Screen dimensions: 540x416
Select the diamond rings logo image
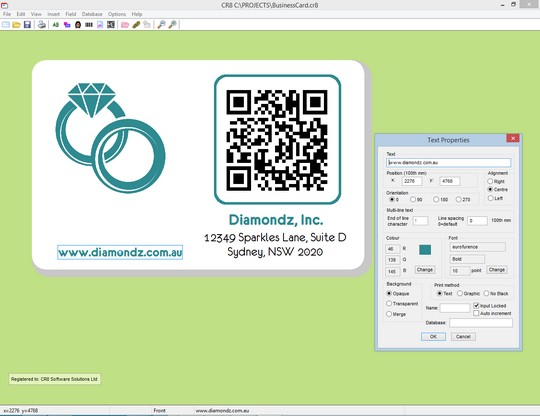[x=110, y=138]
